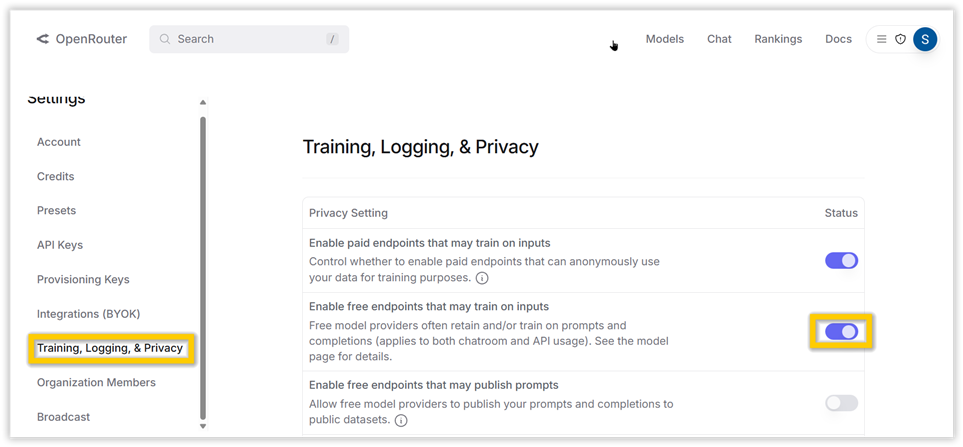Open the user avatar S profile
The width and height of the screenshot is (963, 447).
pos(925,39)
